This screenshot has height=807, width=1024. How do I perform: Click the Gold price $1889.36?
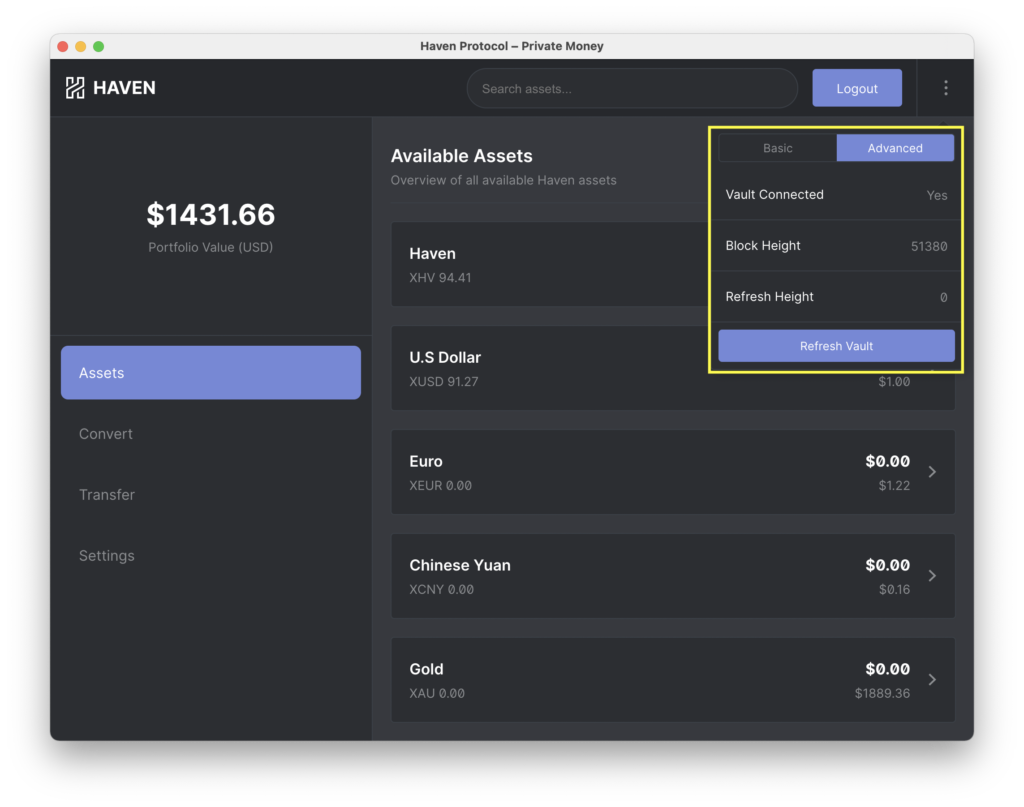(882, 693)
